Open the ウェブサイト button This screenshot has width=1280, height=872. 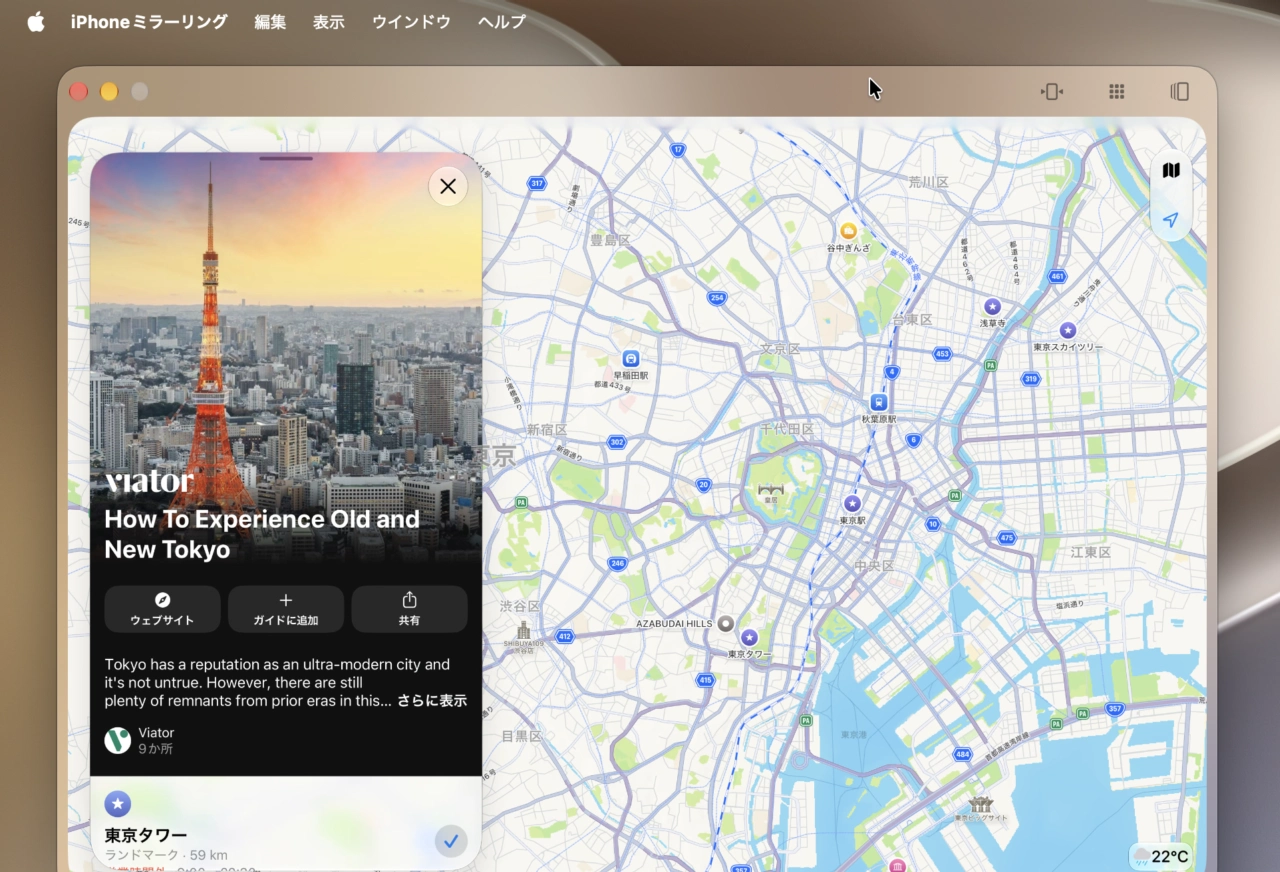click(x=162, y=609)
